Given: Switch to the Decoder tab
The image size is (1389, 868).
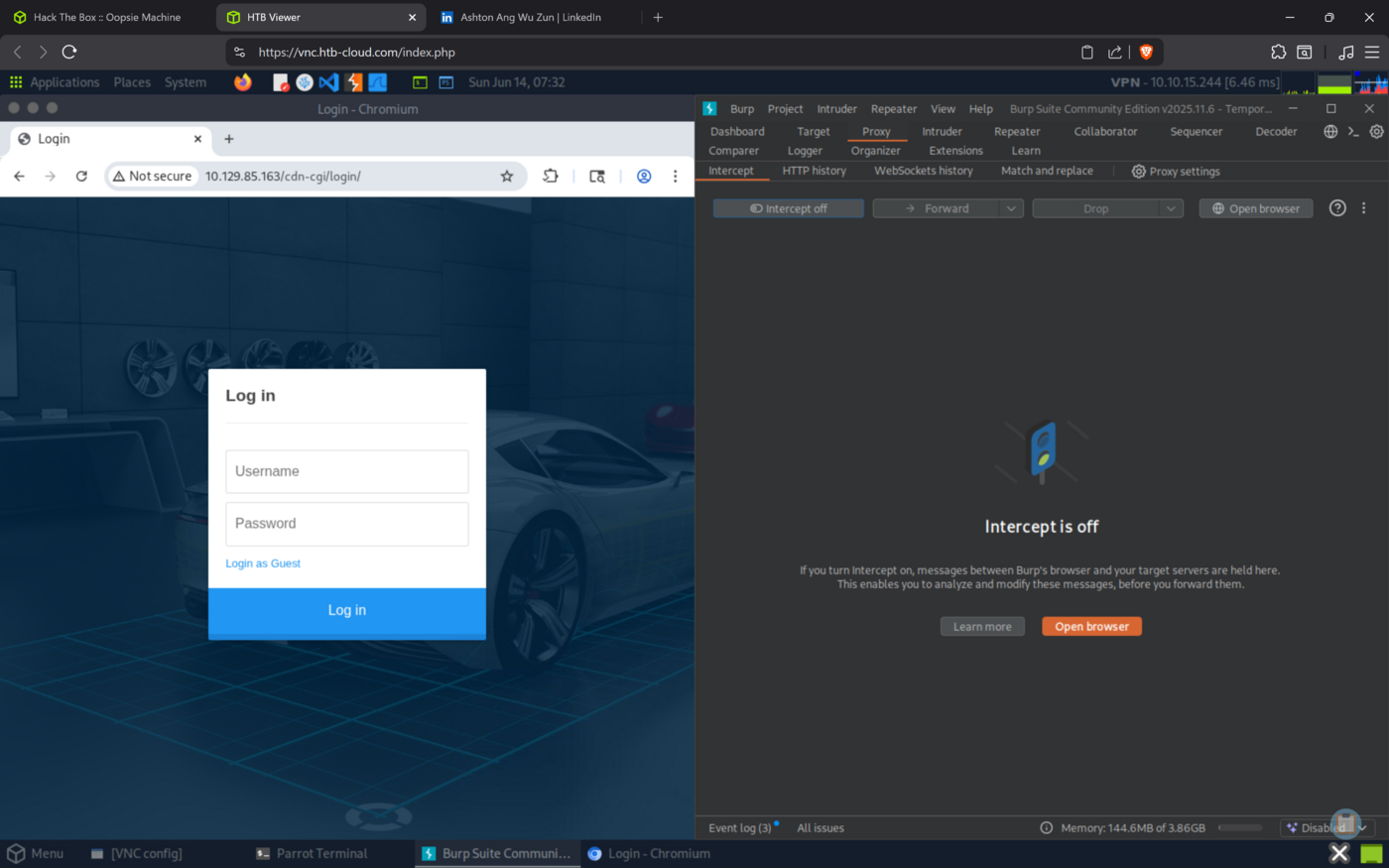Looking at the screenshot, I should tap(1276, 131).
